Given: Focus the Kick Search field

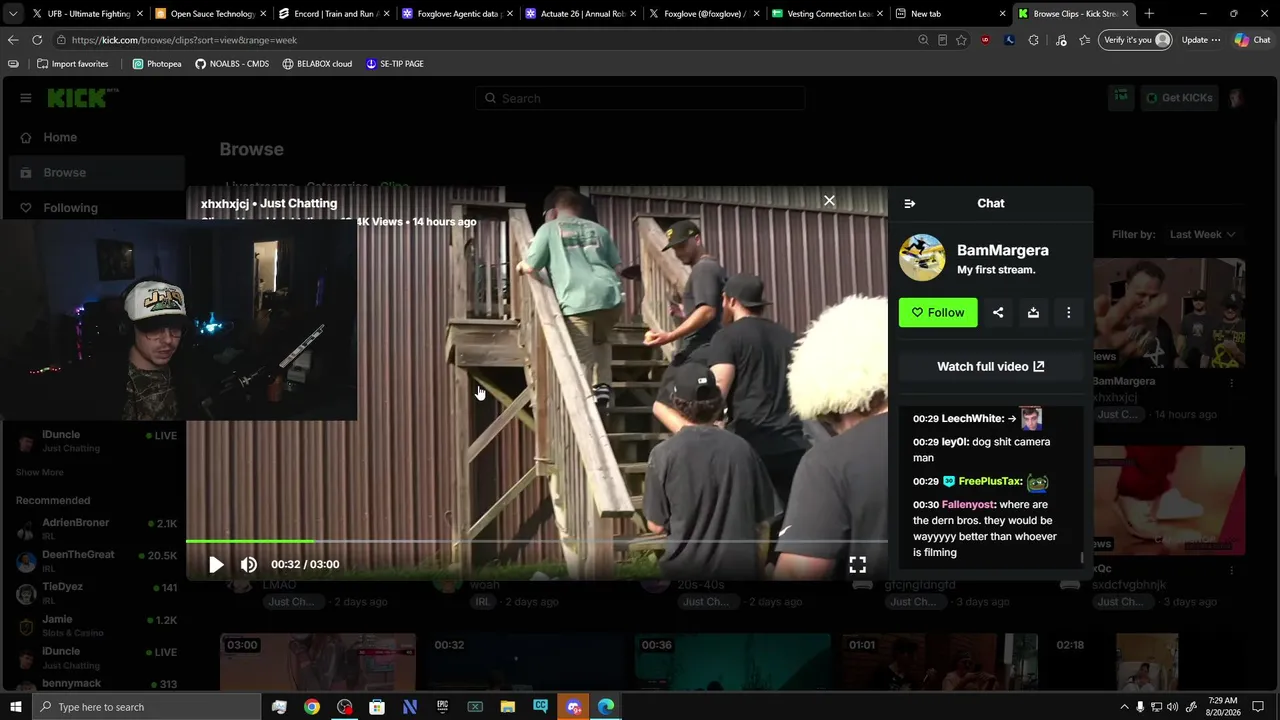Looking at the screenshot, I should (x=640, y=98).
